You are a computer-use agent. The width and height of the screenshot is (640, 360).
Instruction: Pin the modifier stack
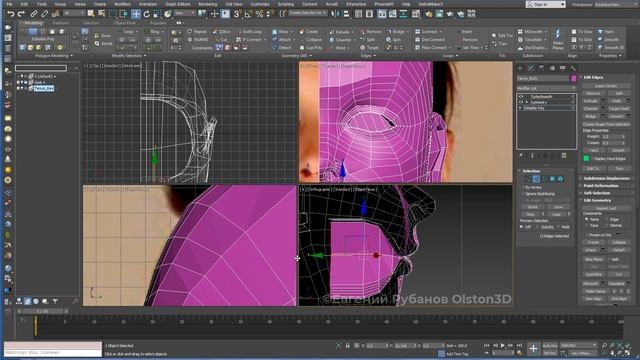[521, 156]
